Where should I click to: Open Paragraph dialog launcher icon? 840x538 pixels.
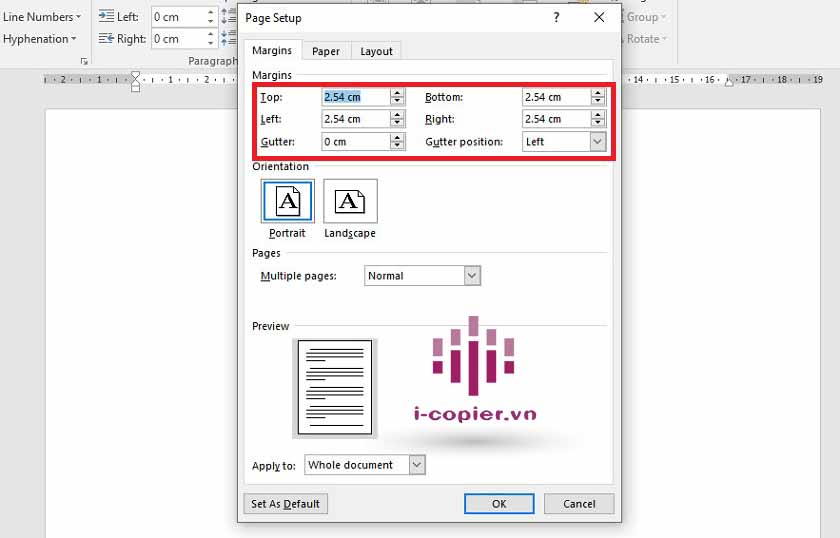84,61
